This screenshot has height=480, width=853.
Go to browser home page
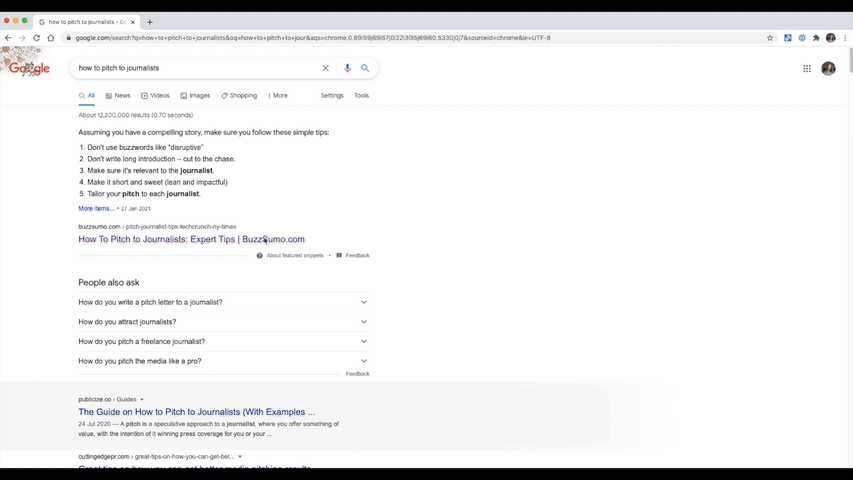click(51, 38)
